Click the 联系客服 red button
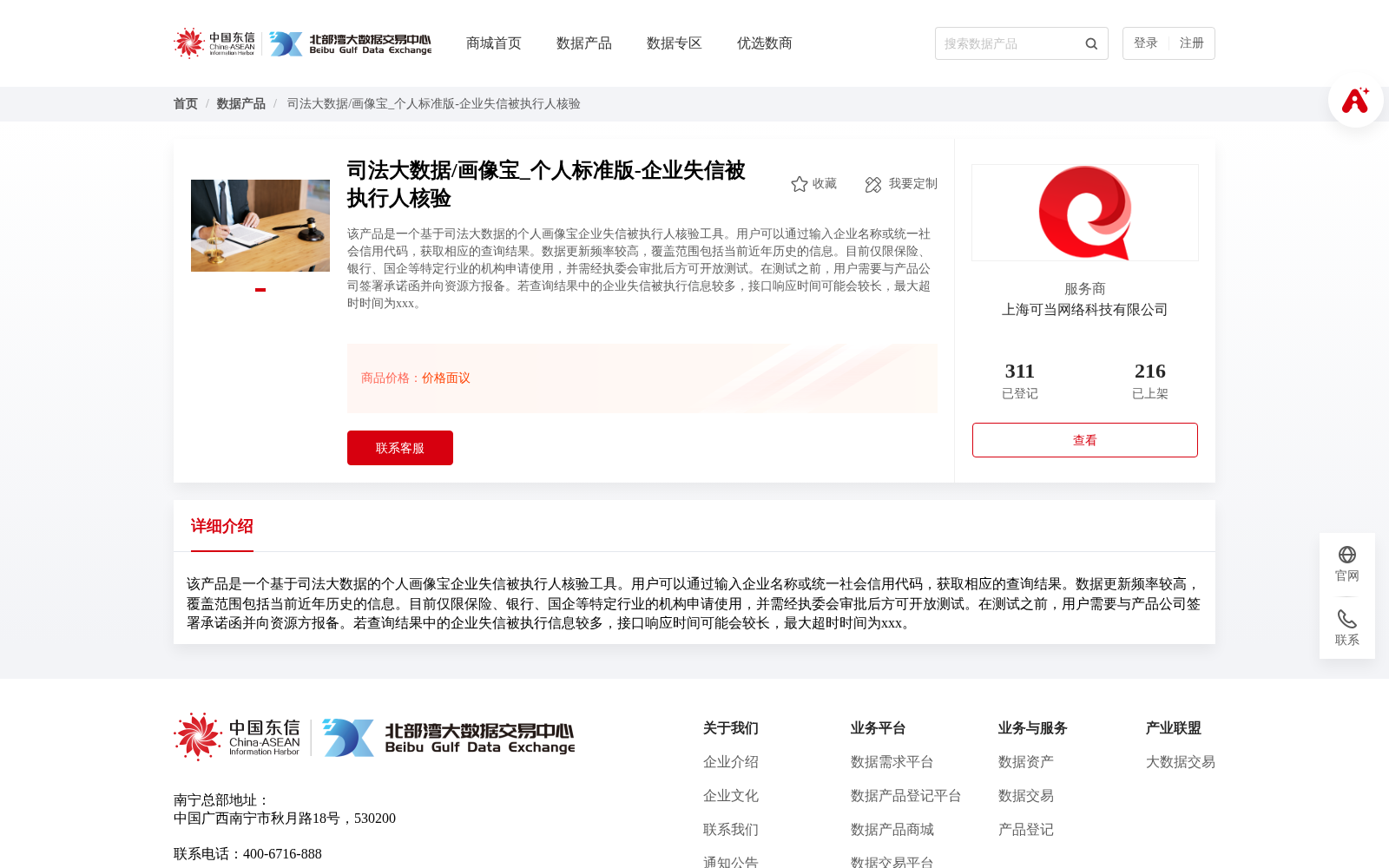Image resolution: width=1389 pixels, height=868 pixels. coord(400,448)
